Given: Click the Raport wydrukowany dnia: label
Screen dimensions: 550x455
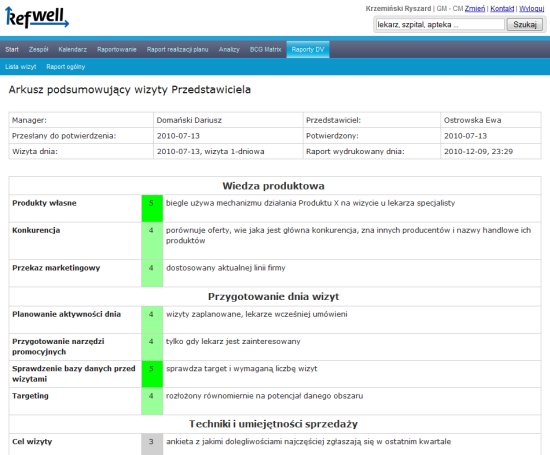Looking at the screenshot, I should pos(355,152).
